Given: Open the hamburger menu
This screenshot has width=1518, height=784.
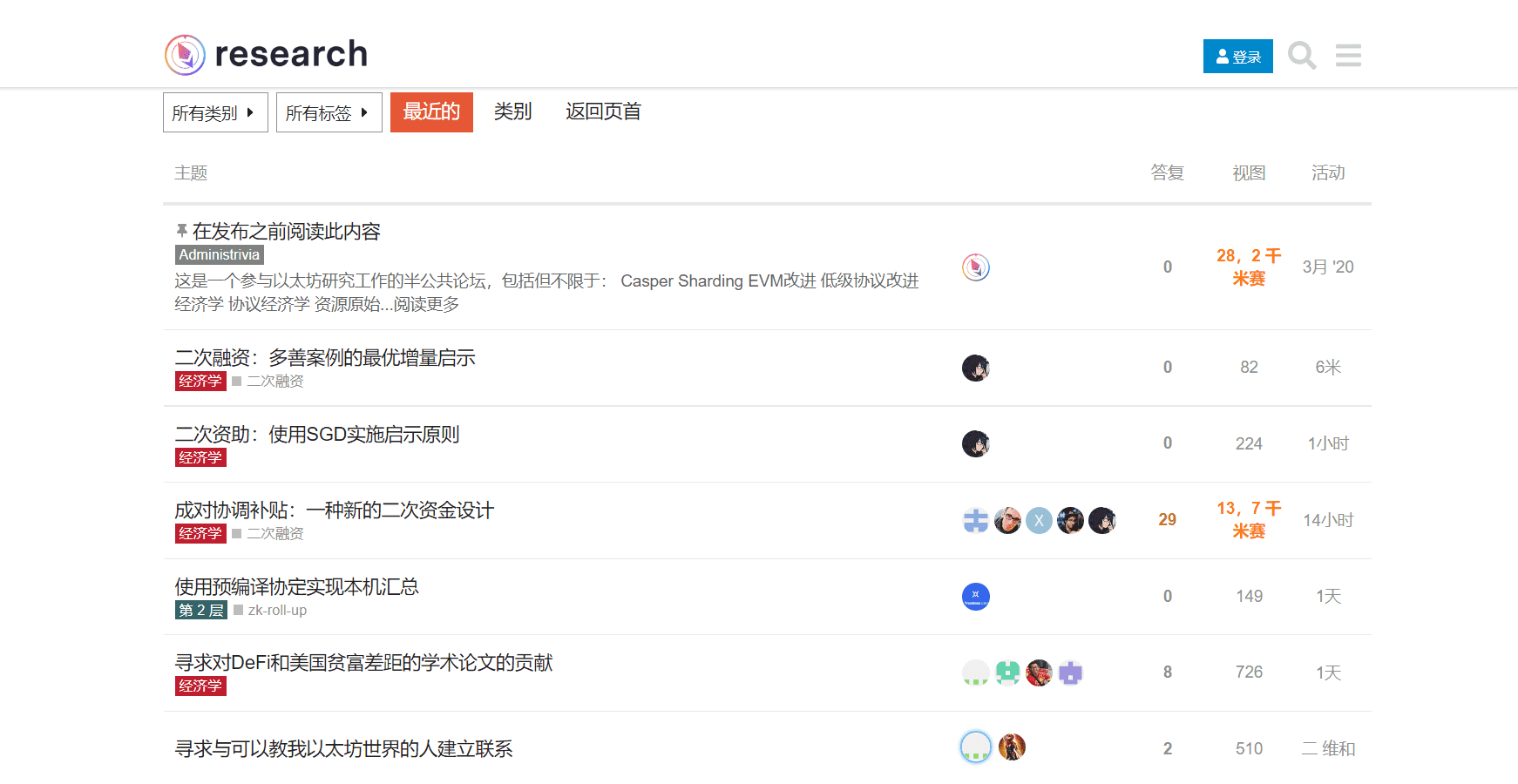Looking at the screenshot, I should click(1347, 55).
